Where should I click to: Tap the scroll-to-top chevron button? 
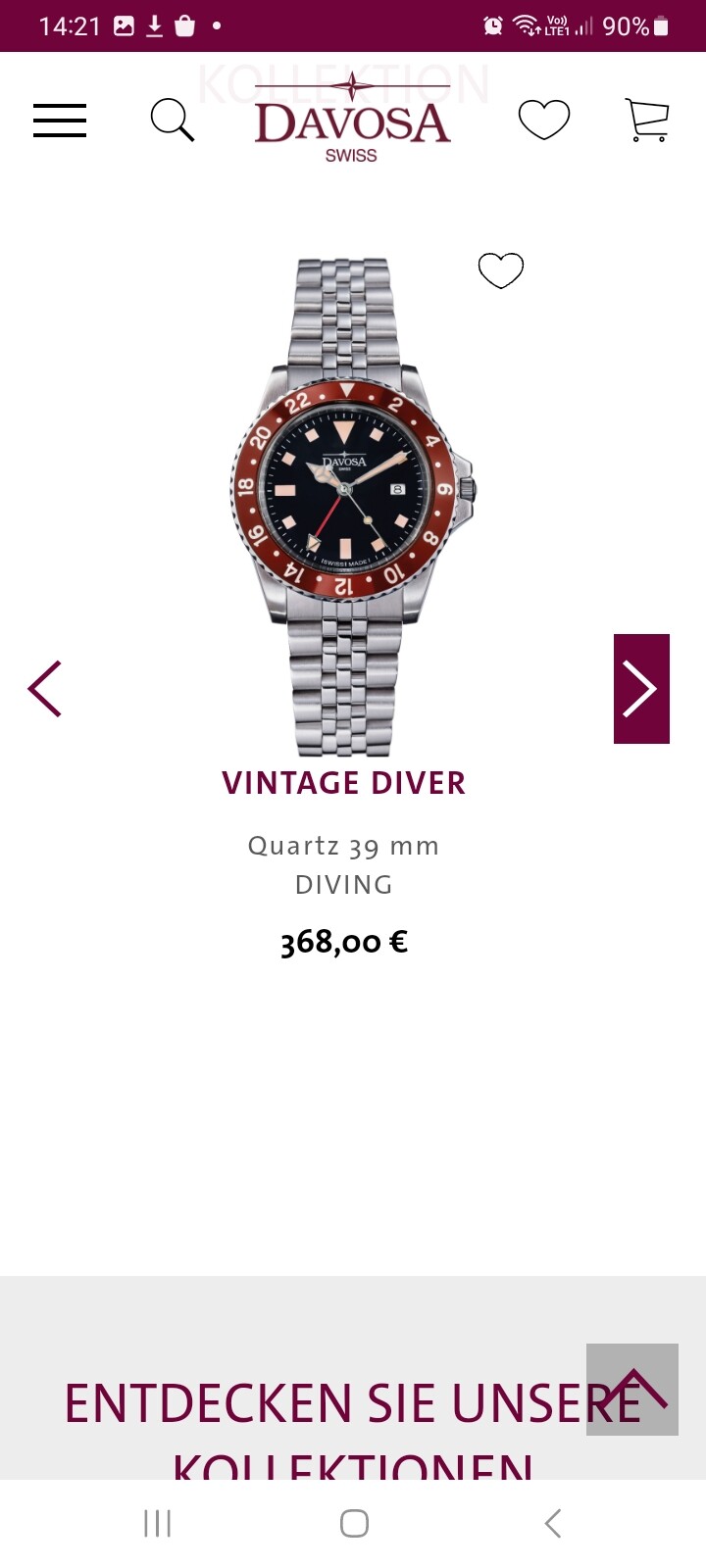[632, 1390]
